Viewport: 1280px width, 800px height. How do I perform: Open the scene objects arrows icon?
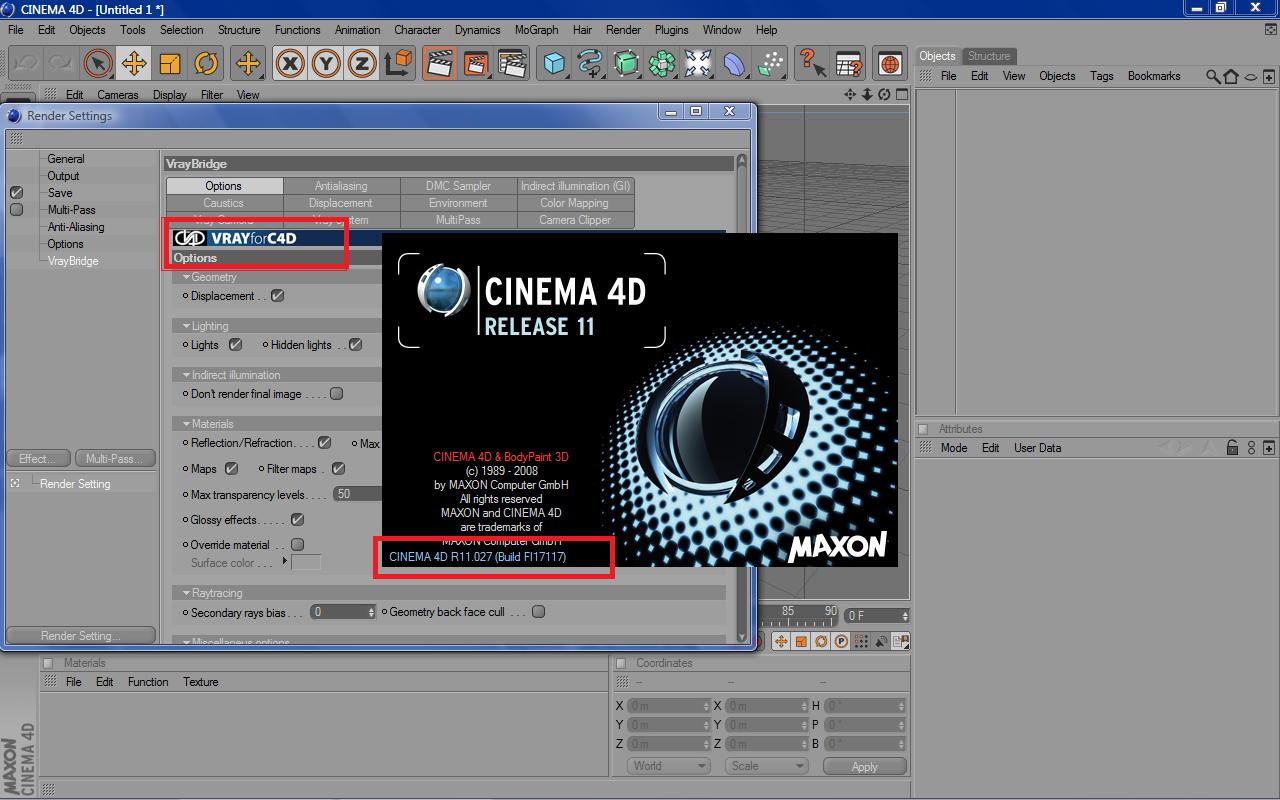click(698, 64)
